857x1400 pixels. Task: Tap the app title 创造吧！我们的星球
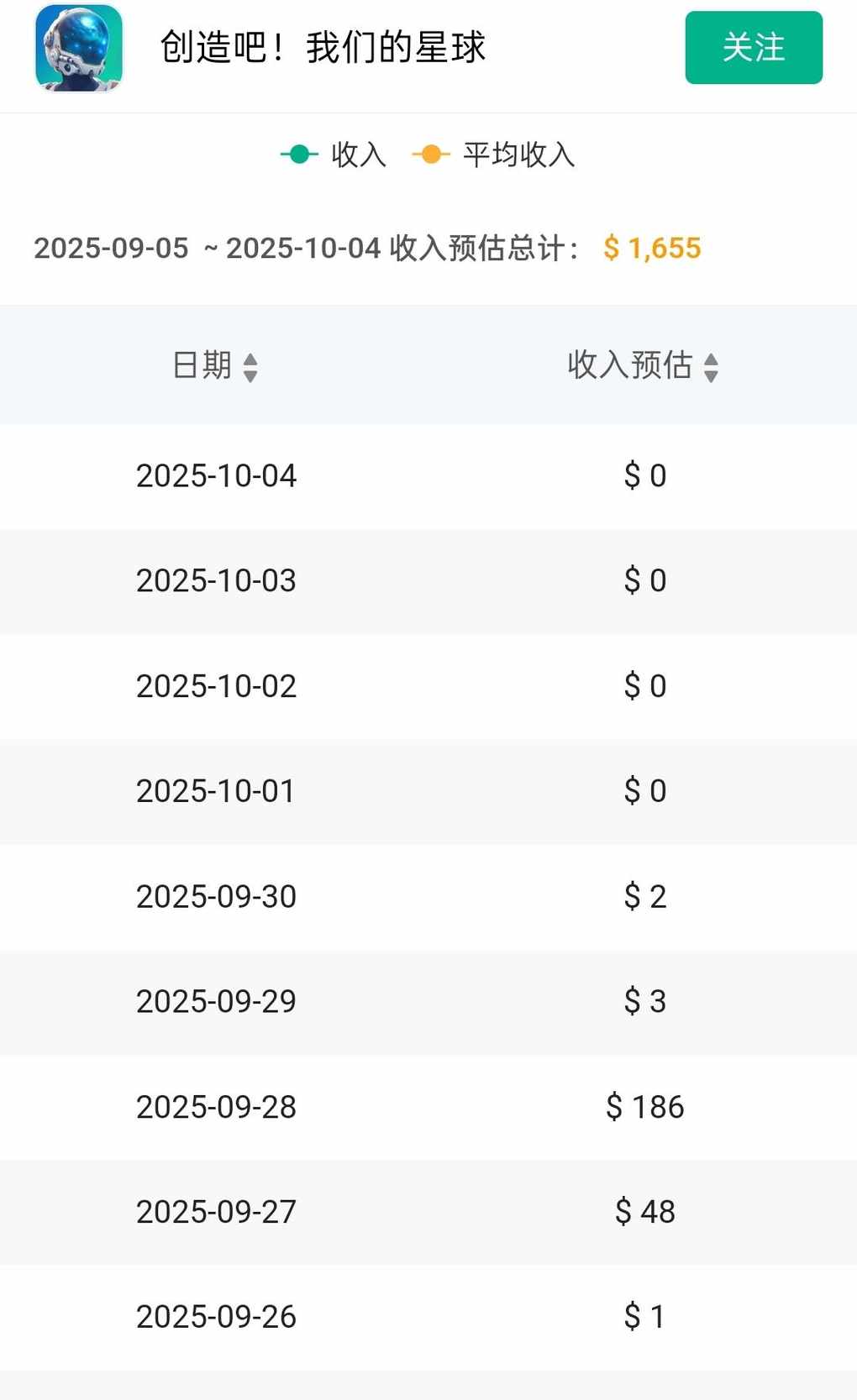coord(323,48)
